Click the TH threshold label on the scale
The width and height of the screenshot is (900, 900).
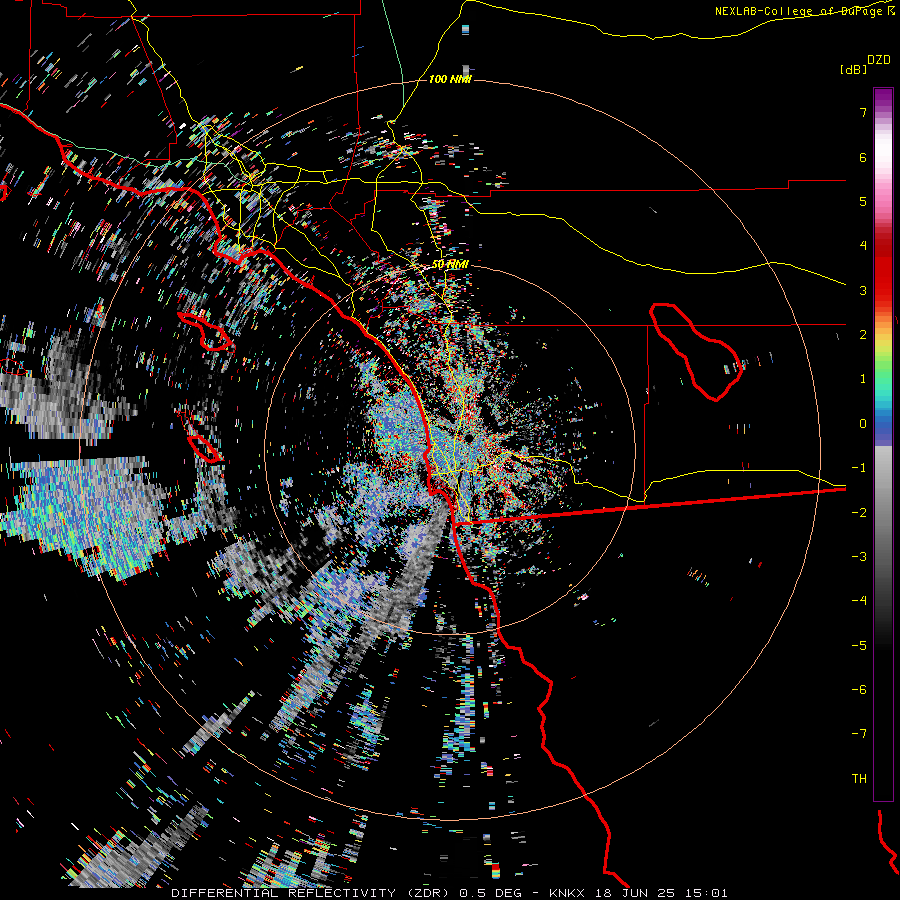(859, 779)
